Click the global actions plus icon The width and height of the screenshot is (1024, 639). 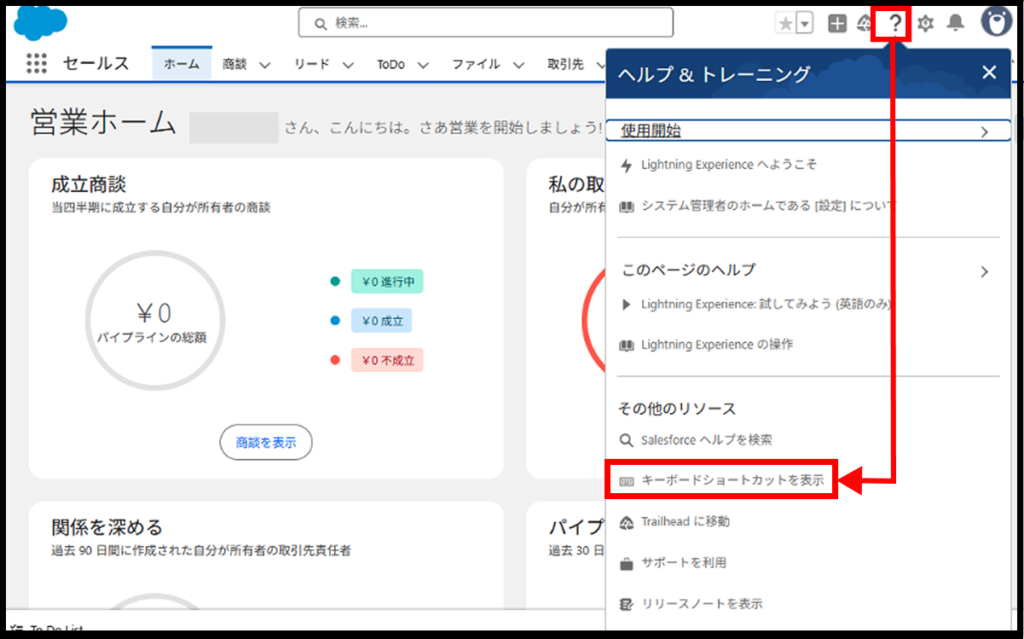837,23
